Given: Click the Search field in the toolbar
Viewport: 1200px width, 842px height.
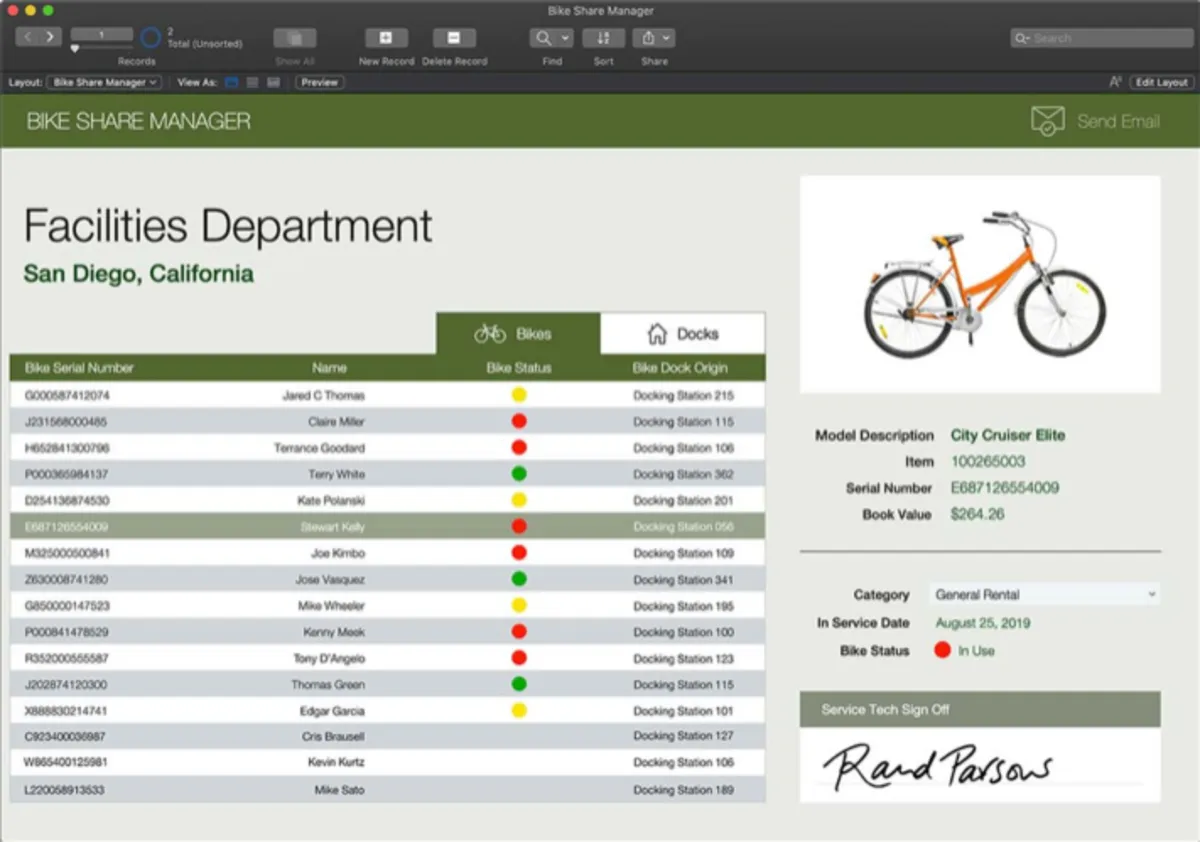Looking at the screenshot, I should pos(1100,38).
